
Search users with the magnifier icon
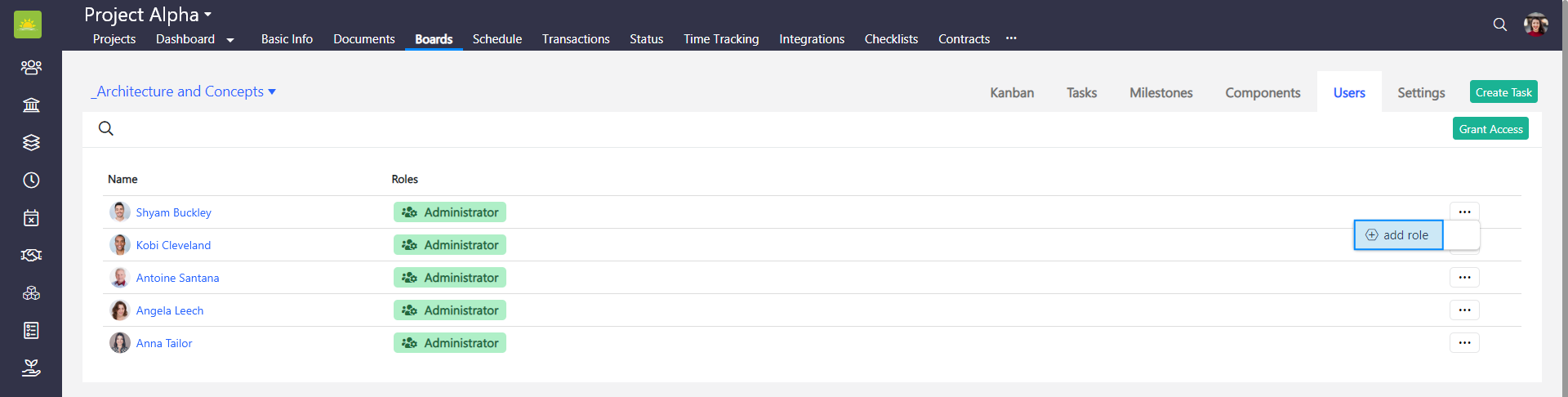[x=106, y=128]
